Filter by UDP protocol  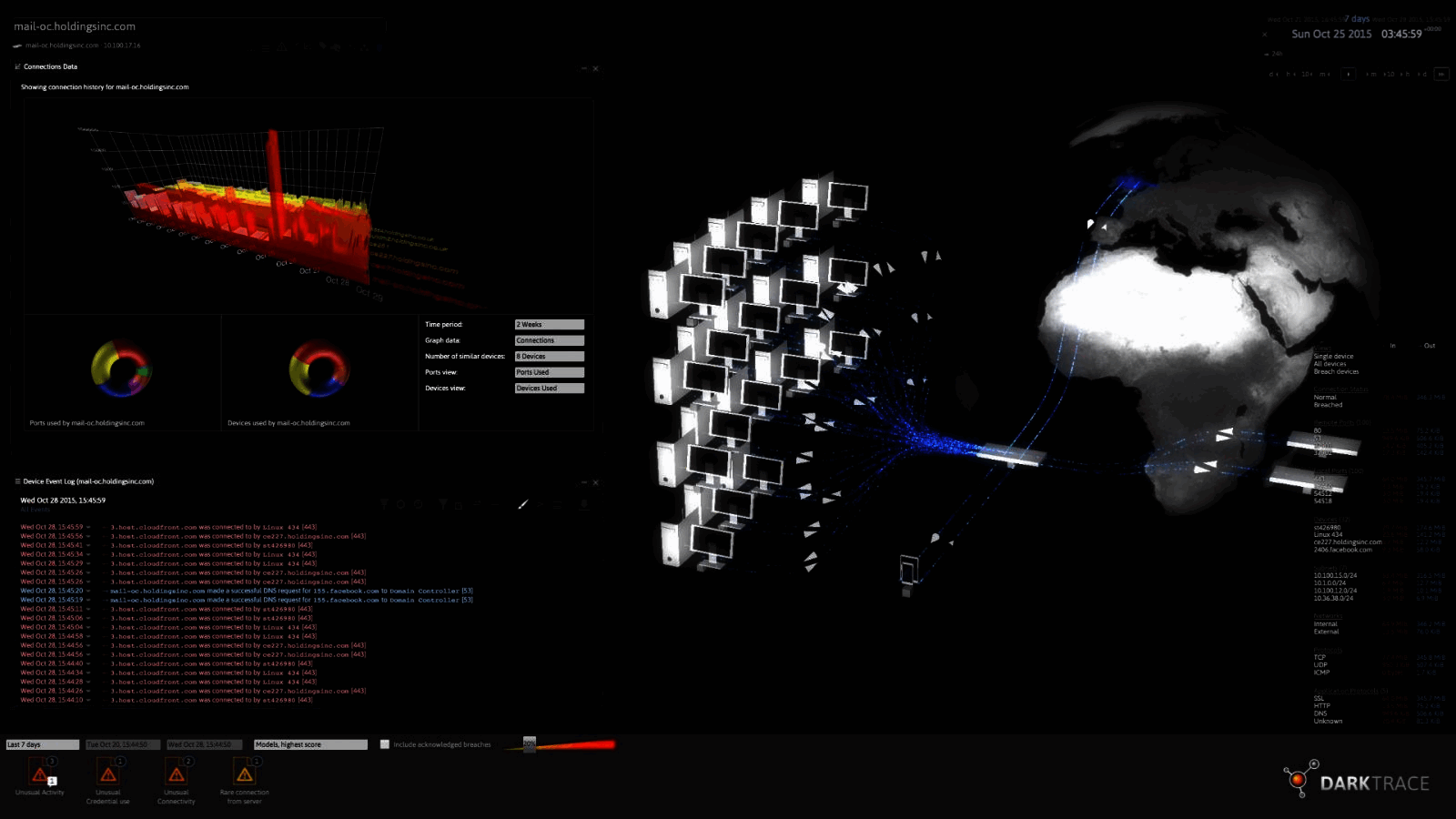click(1319, 665)
